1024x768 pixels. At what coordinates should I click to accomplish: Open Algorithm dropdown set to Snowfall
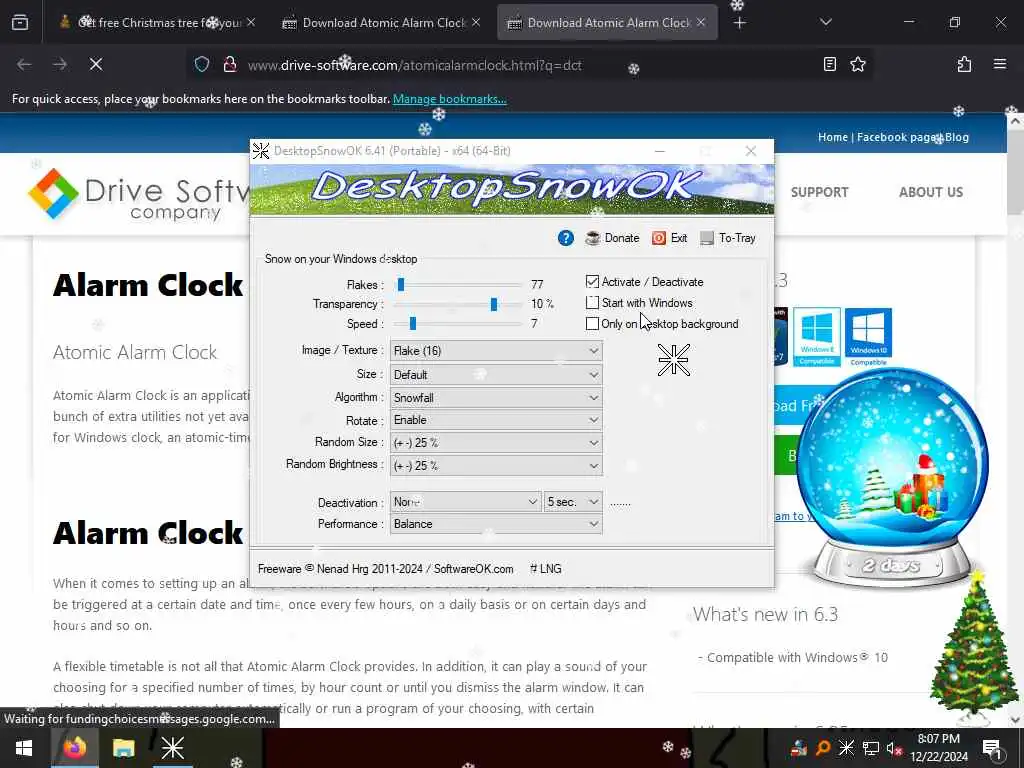pyautogui.click(x=496, y=398)
